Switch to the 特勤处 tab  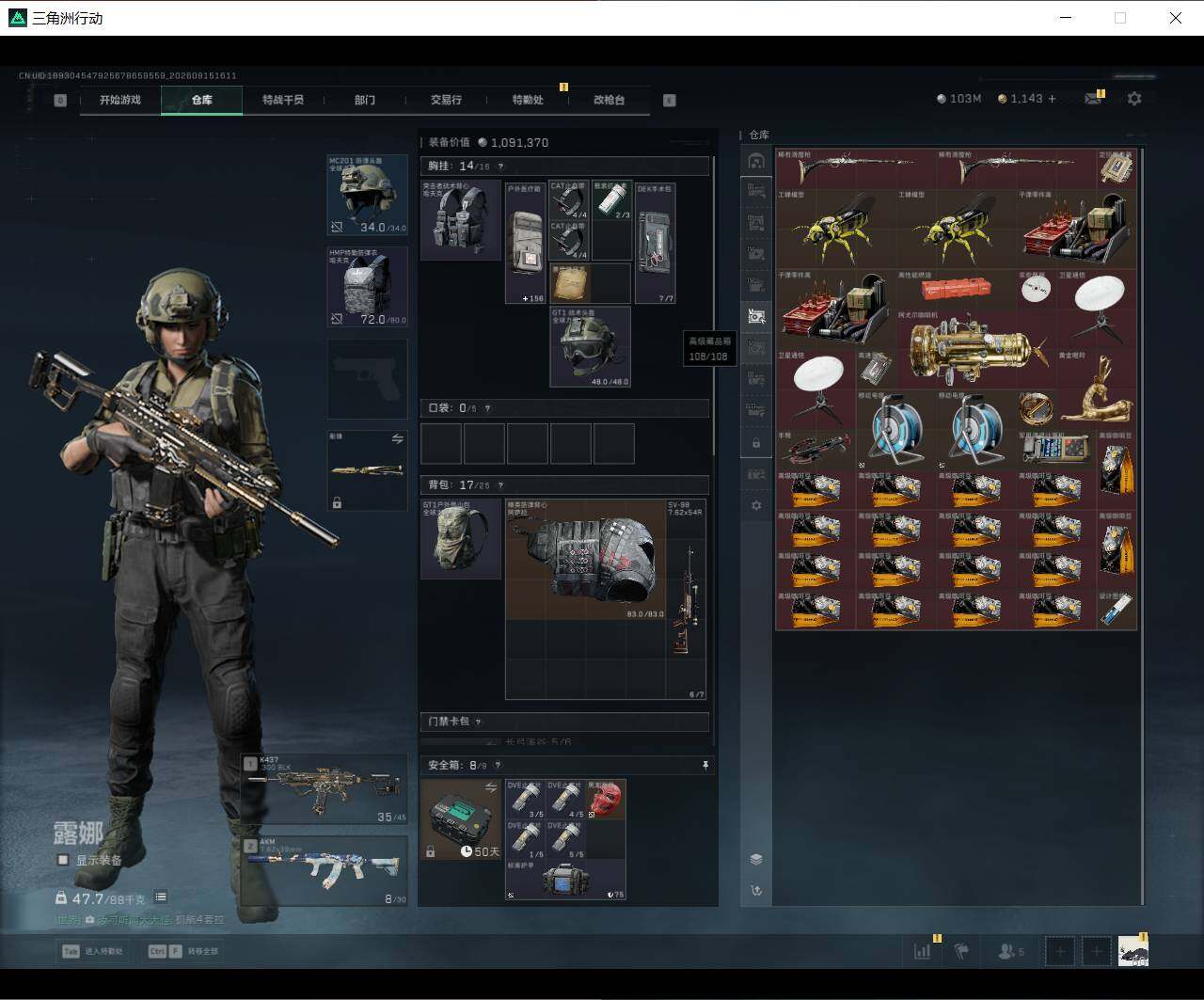pos(528,100)
